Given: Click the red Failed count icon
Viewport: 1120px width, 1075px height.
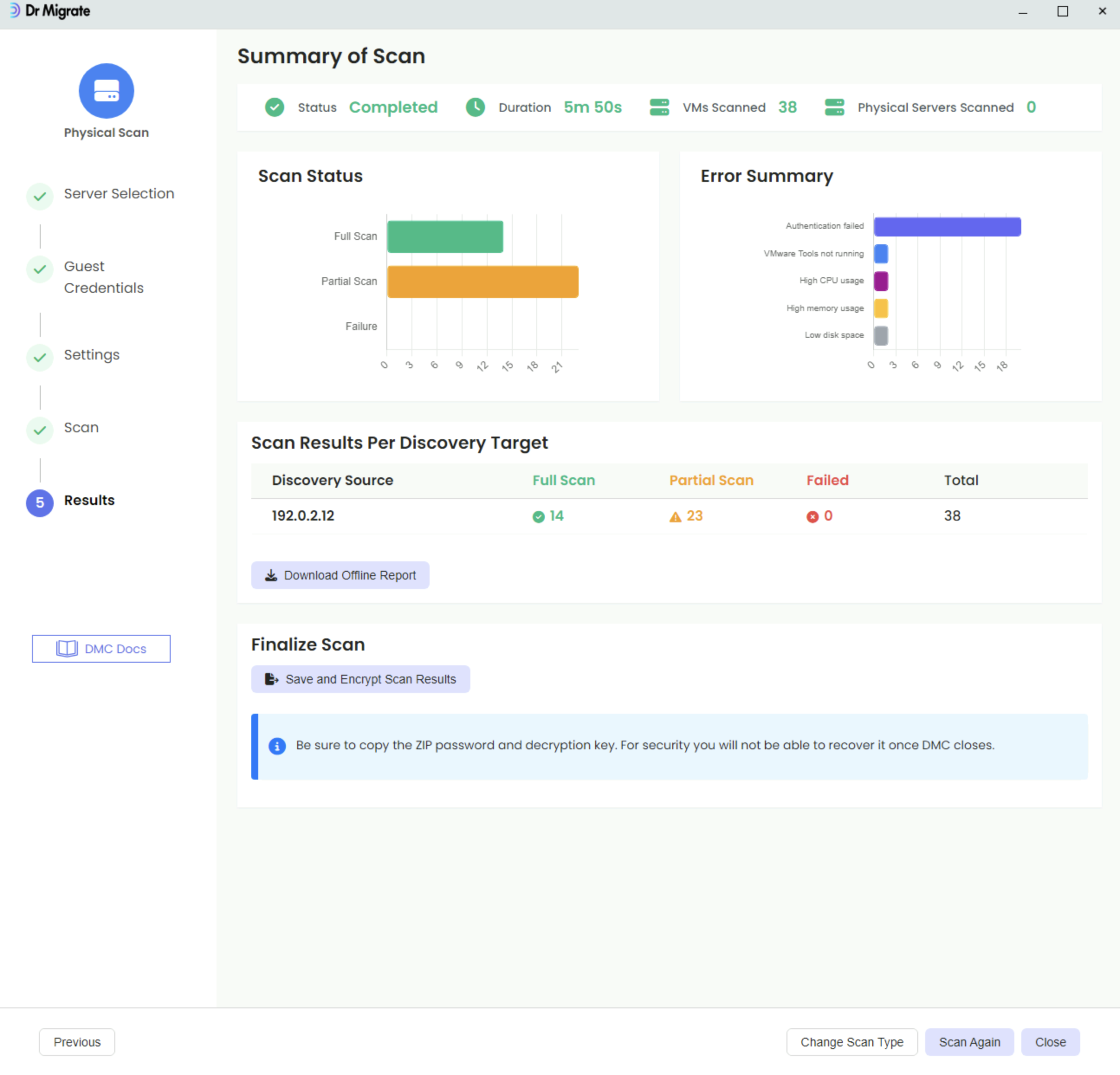Looking at the screenshot, I should 812,517.
